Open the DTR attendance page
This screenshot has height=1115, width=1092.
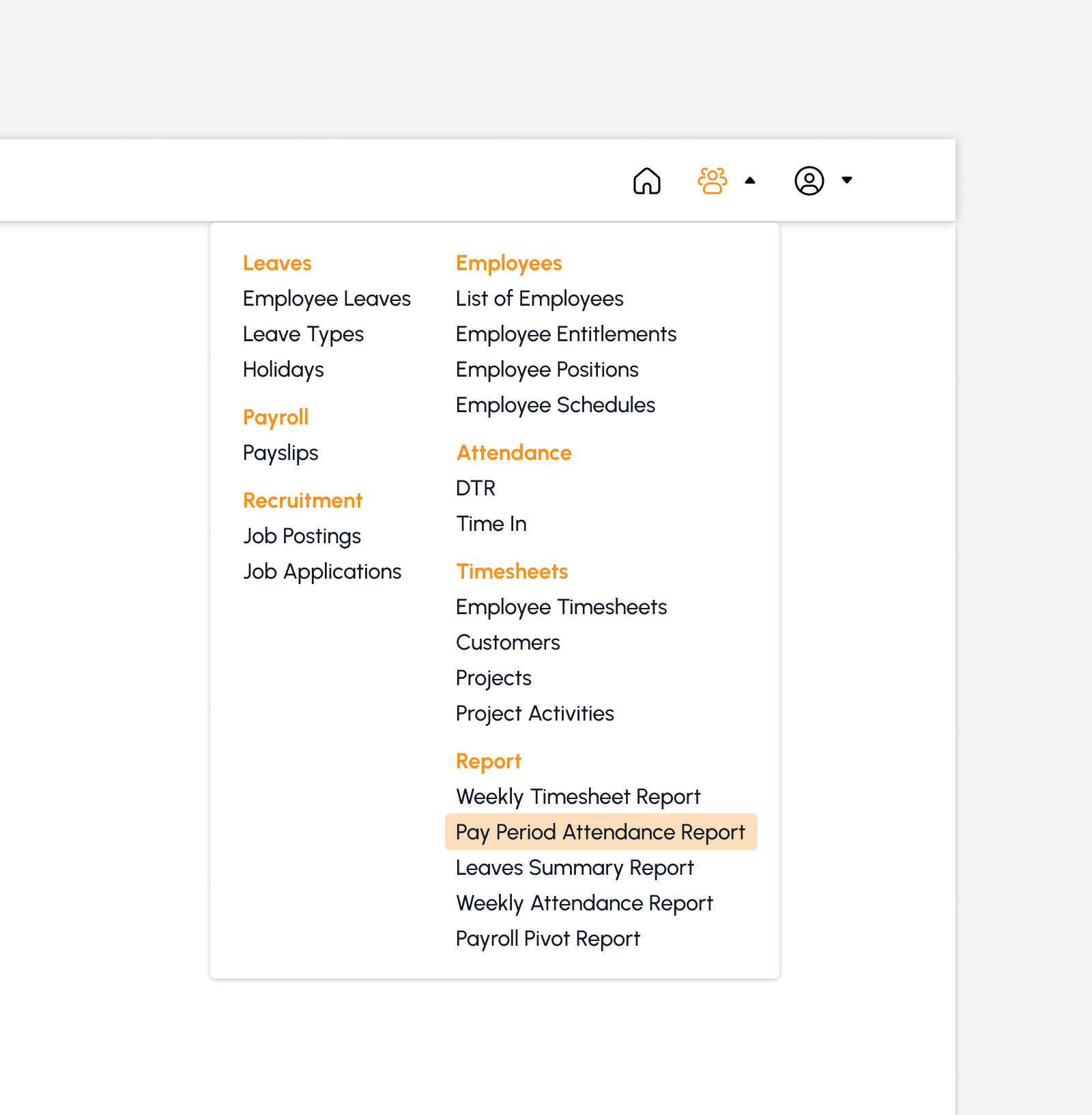tap(476, 489)
